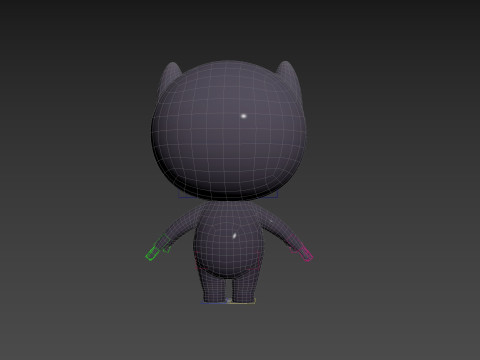
Task: Select the ear beside the green-controlled arm
Action: pyautogui.click(x=170, y=77)
